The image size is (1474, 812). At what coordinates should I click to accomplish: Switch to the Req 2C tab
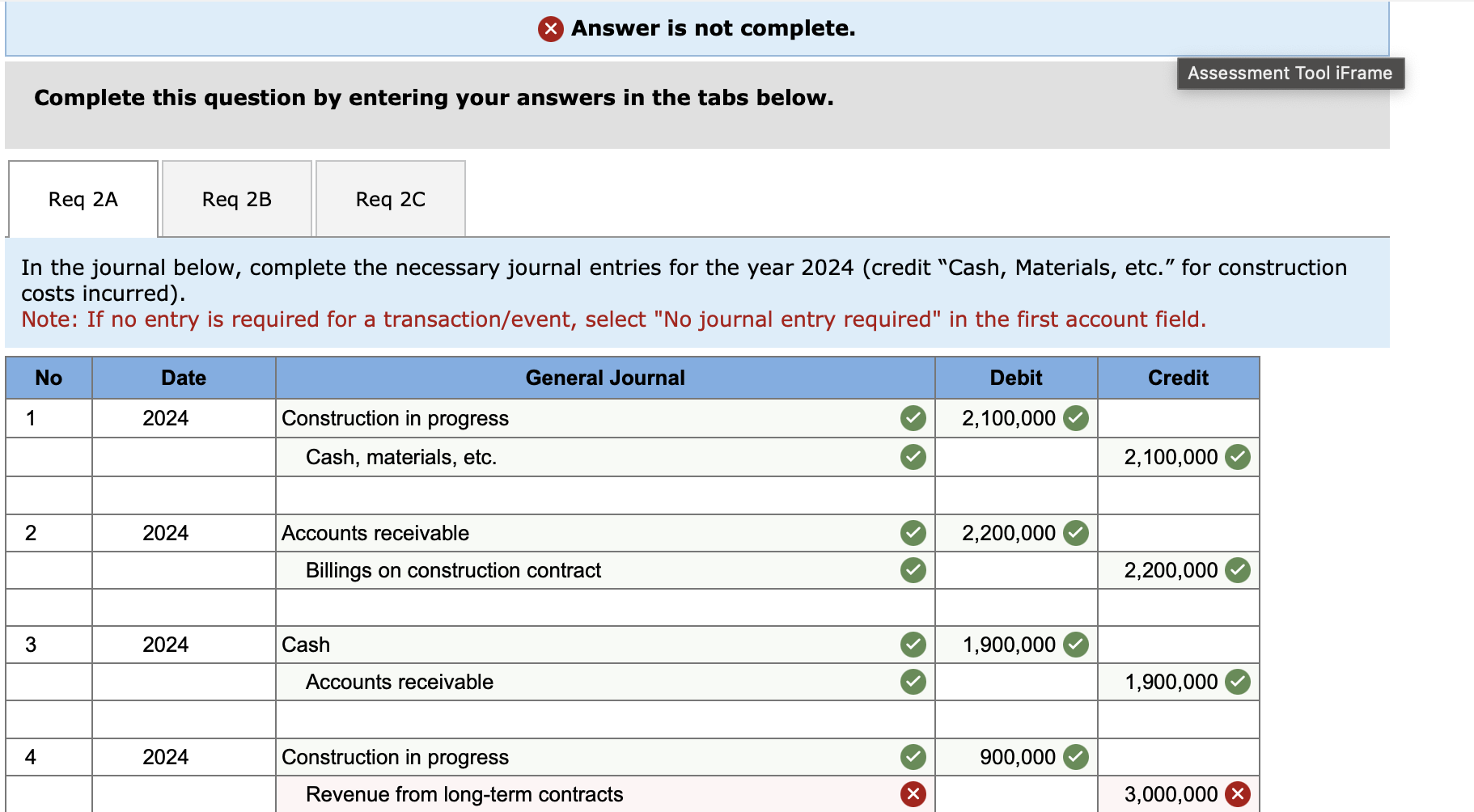(x=391, y=199)
